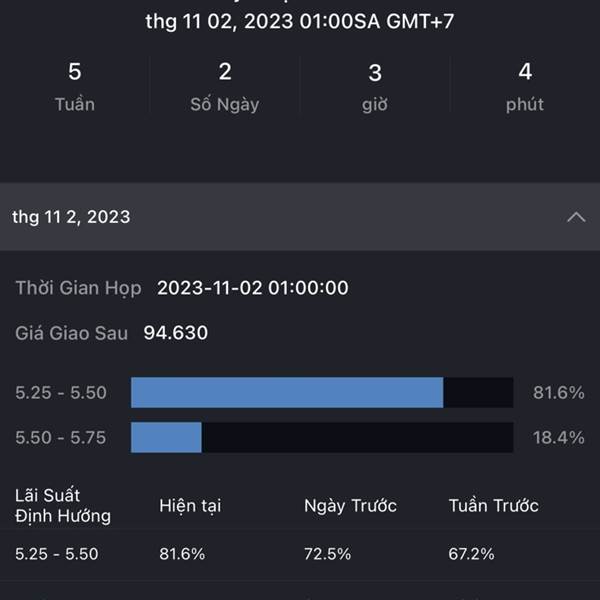Tap the countdown phút counter
Image resolution: width=600 pixels, height=600 pixels.
pyautogui.click(x=525, y=87)
